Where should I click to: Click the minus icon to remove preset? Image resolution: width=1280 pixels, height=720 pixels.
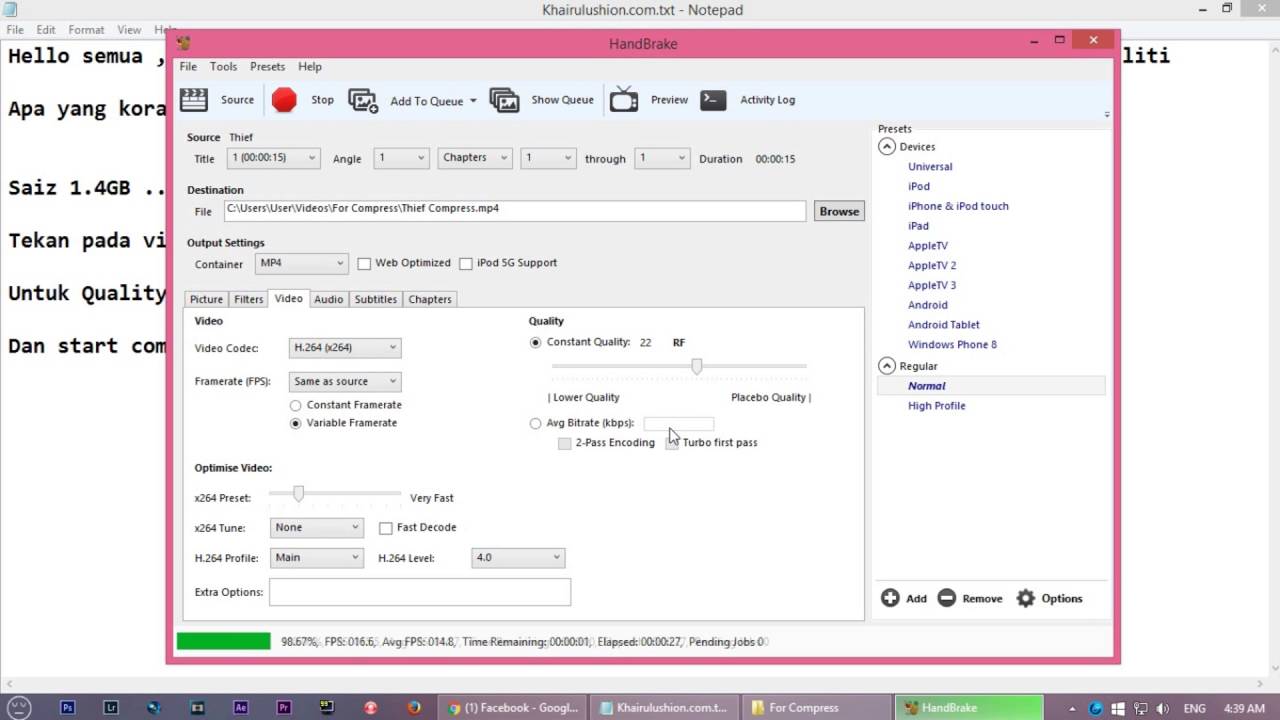click(946, 598)
